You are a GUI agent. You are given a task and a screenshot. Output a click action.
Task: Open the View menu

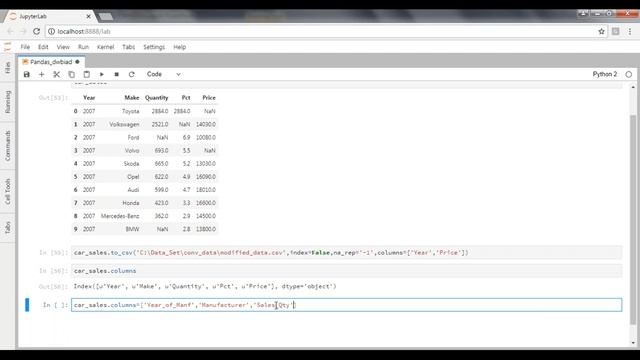click(x=63, y=47)
